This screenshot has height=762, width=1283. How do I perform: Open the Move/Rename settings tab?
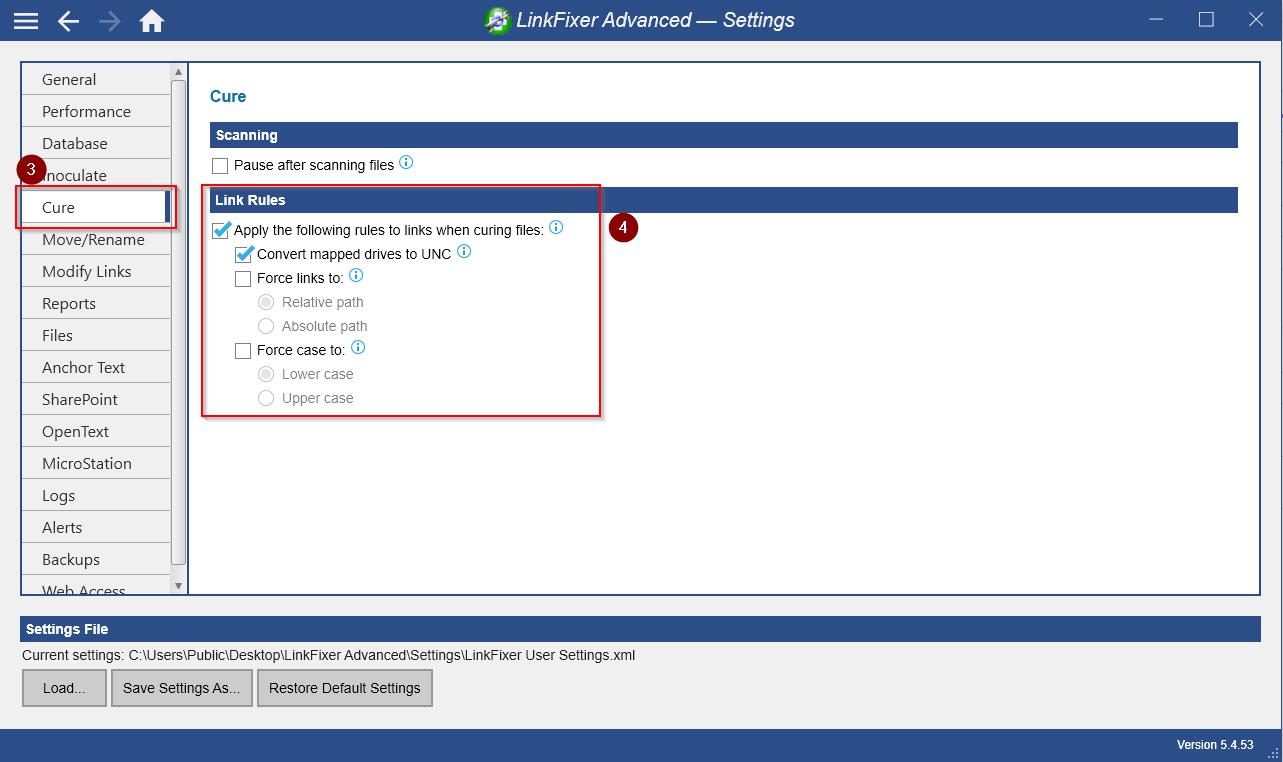(96, 239)
